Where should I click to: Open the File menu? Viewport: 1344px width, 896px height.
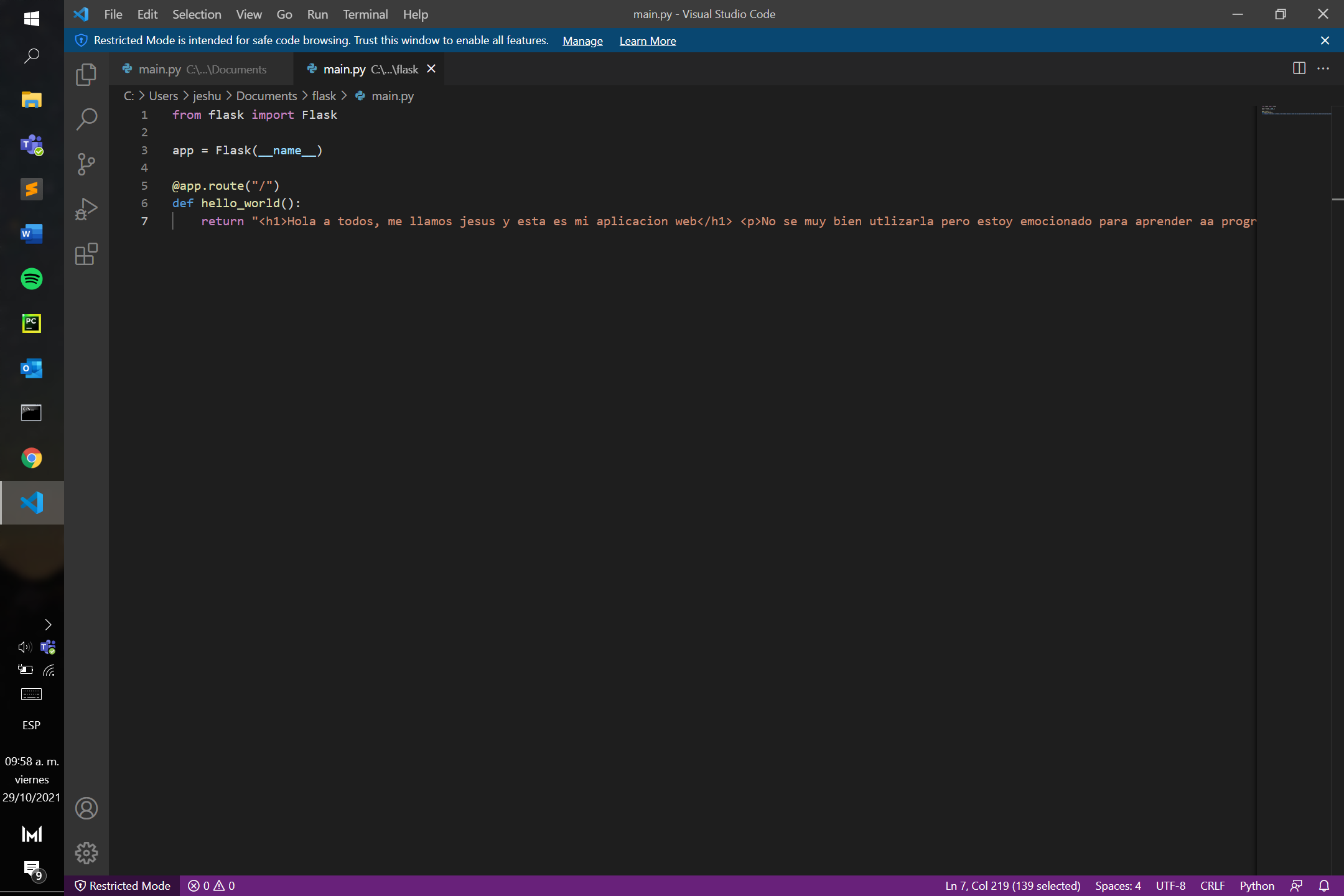click(113, 14)
